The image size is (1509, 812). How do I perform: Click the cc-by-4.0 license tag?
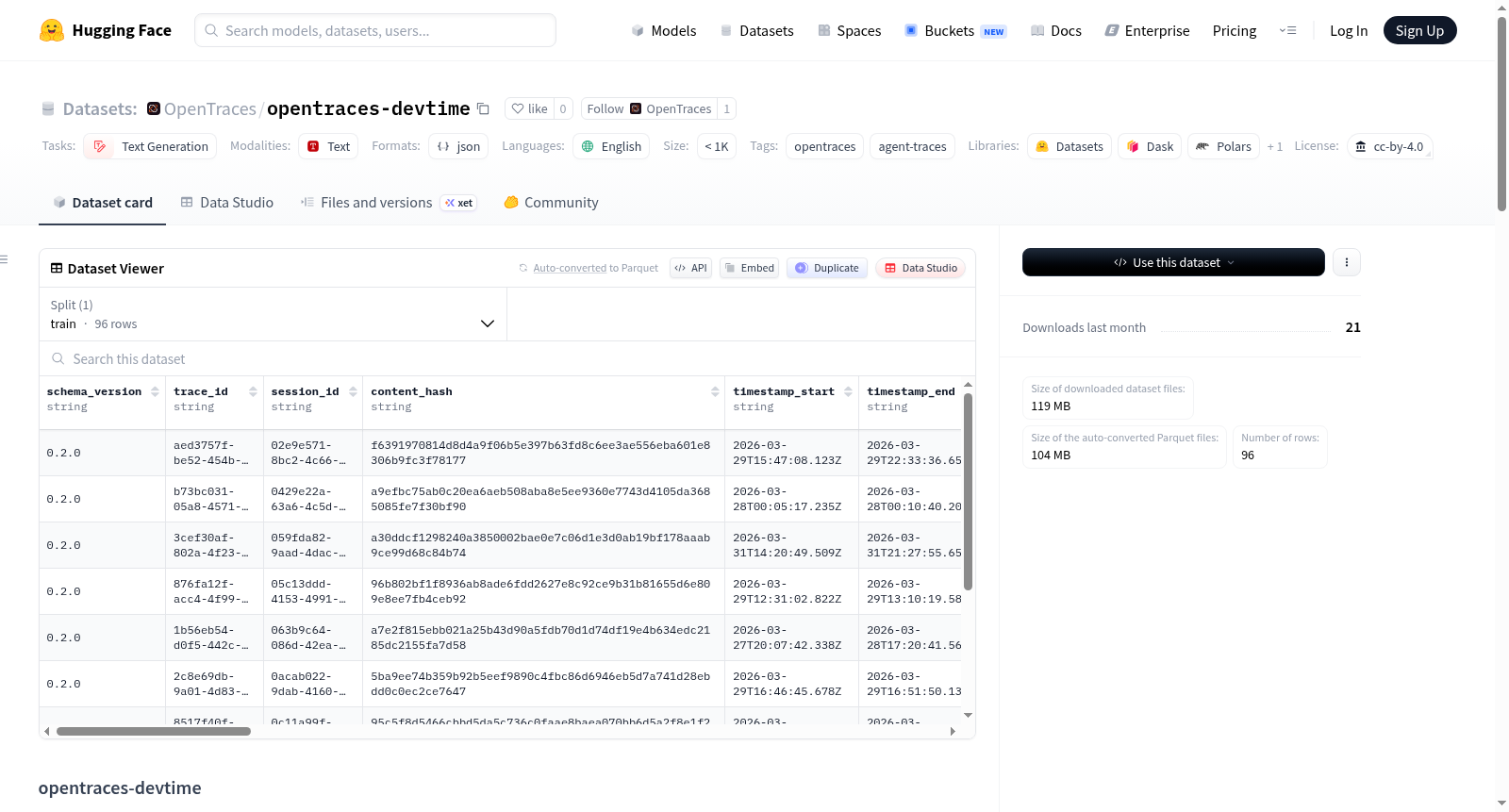(x=1389, y=146)
